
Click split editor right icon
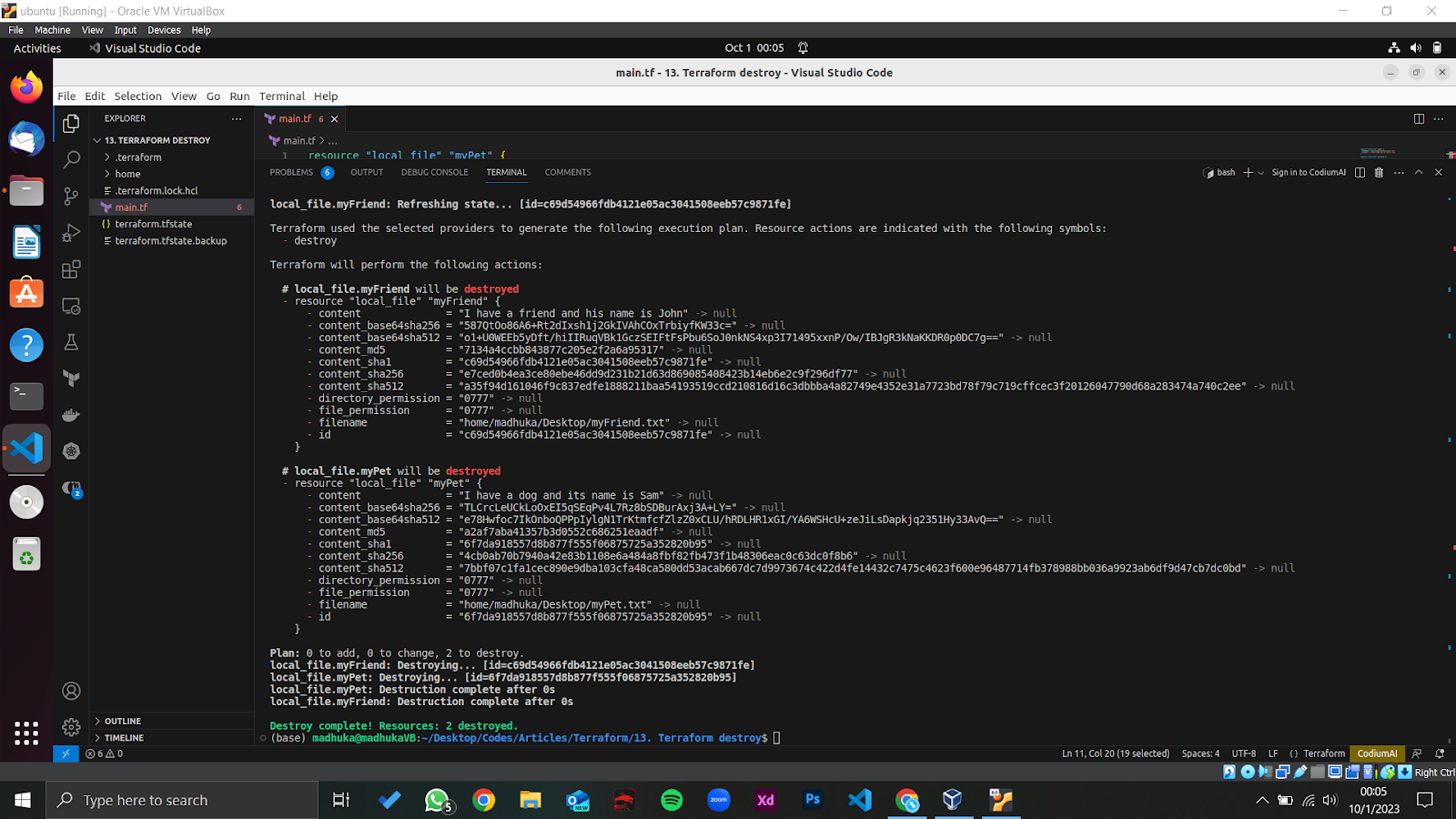tap(1419, 118)
